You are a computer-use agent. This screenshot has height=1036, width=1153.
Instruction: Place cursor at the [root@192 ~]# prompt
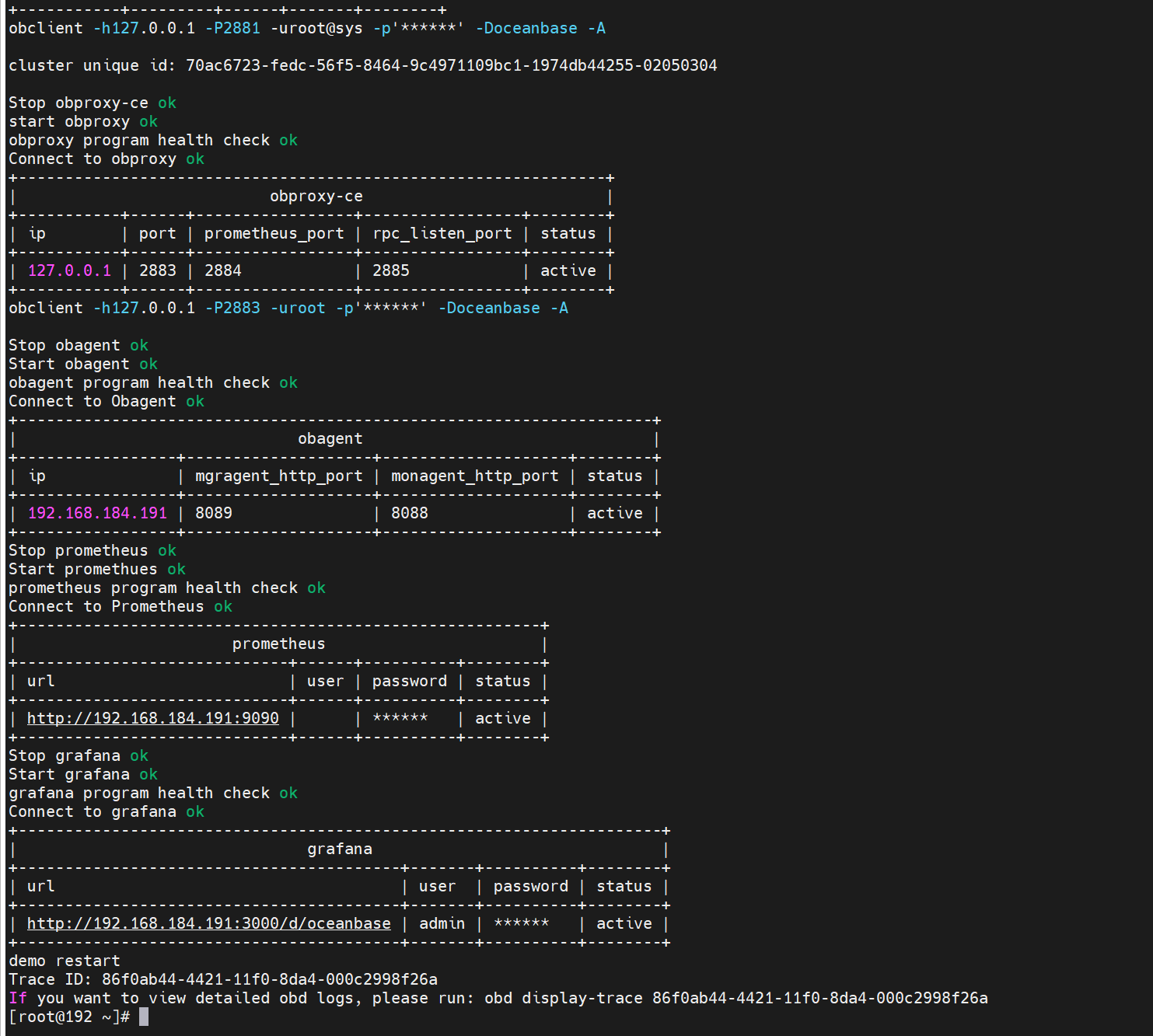(x=143, y=1017)
